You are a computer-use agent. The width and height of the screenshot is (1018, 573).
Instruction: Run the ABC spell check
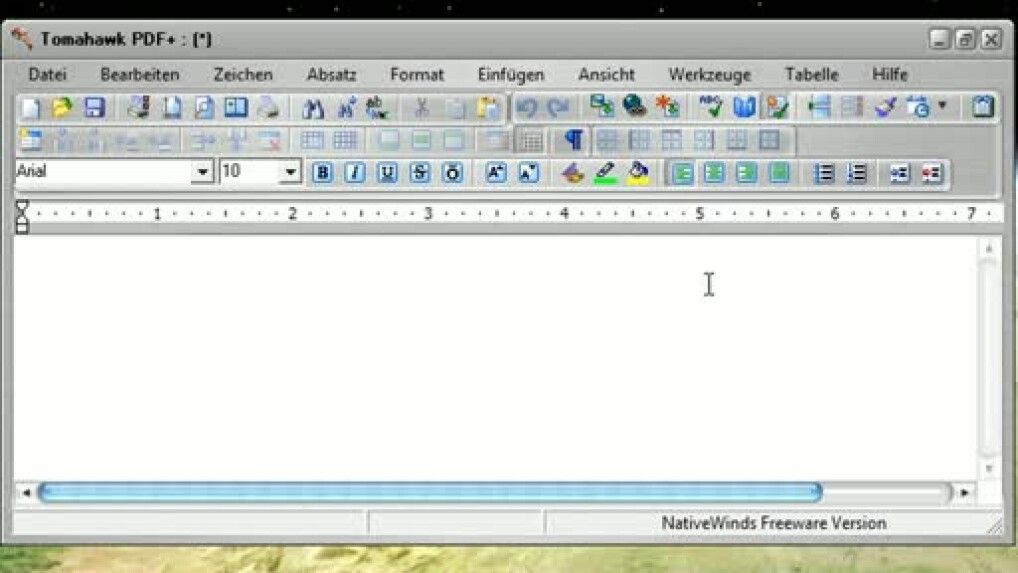[711, 106]
